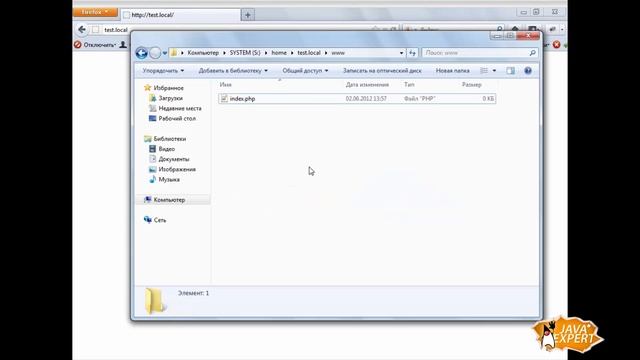Select the index.php file
640x360 pixels.
click(357, 99)
